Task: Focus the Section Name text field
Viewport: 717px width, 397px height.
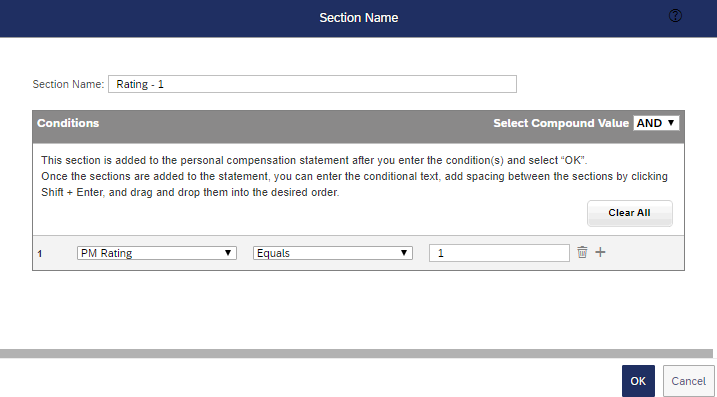Action: pos(312,84)
